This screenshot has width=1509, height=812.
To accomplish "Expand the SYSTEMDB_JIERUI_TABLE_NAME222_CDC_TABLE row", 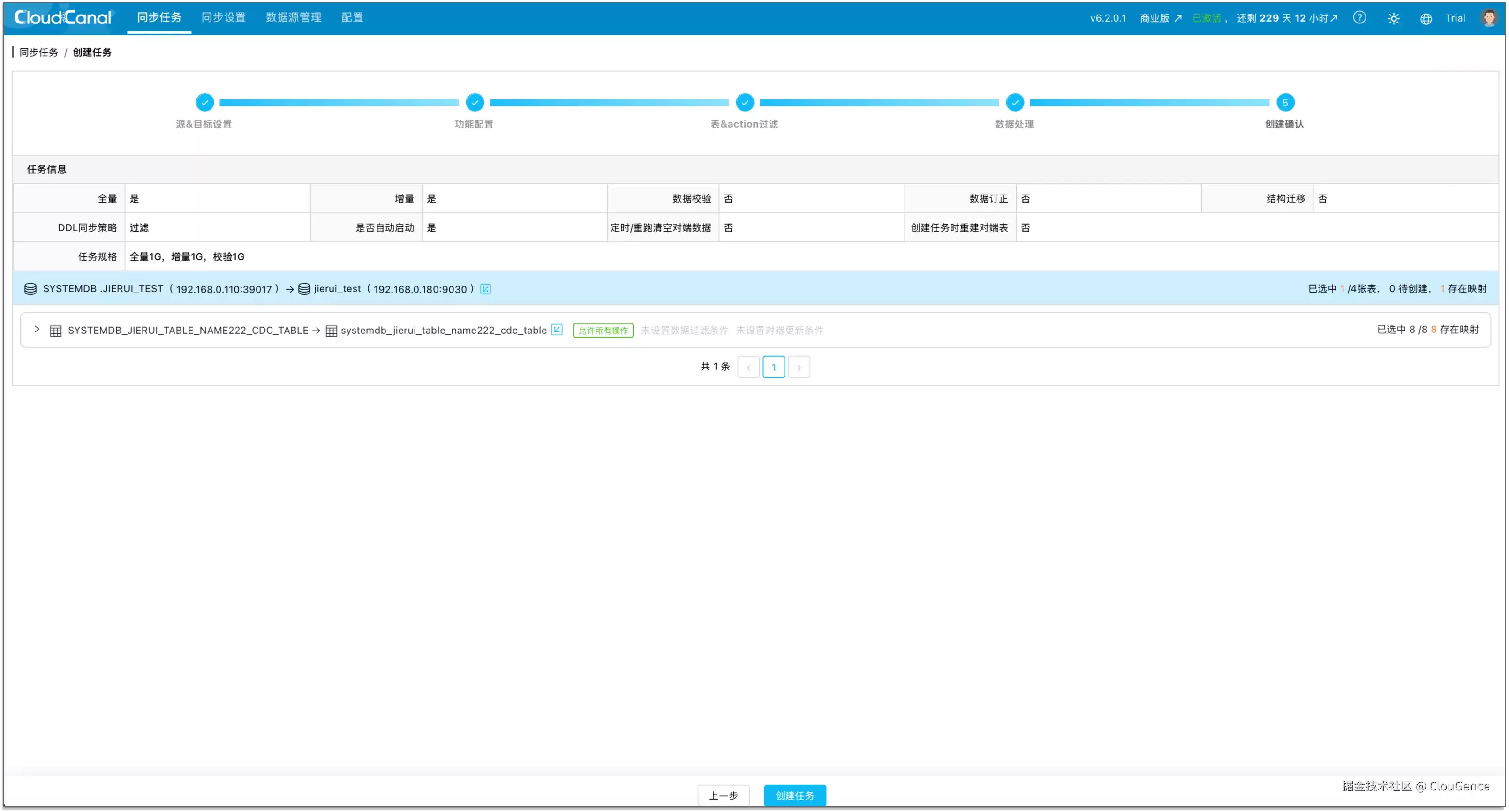I will pyautogui.click(x=36, y=330).
